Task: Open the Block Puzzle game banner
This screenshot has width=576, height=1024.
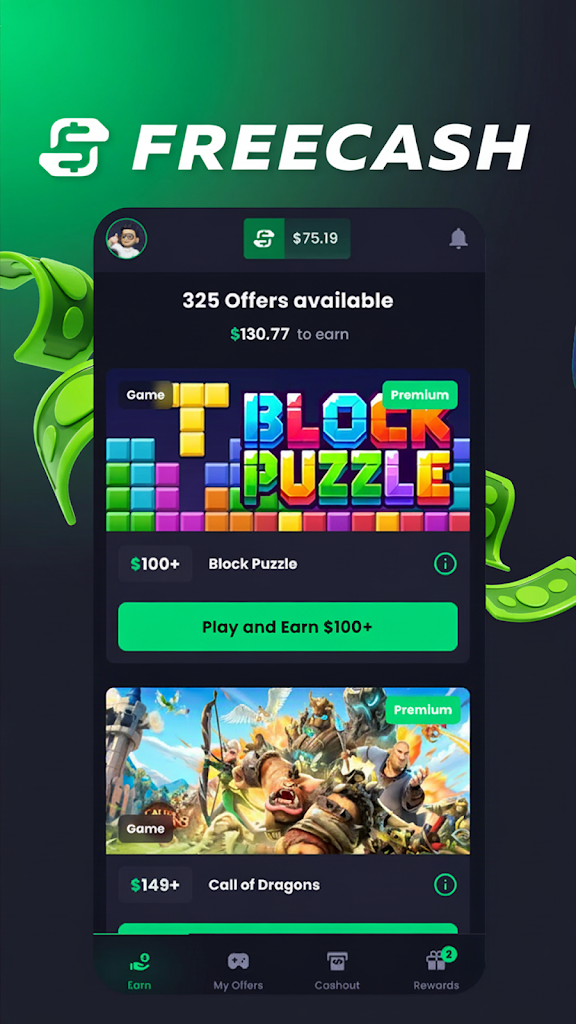Action: pyautogui.click(x=288, y=451)
